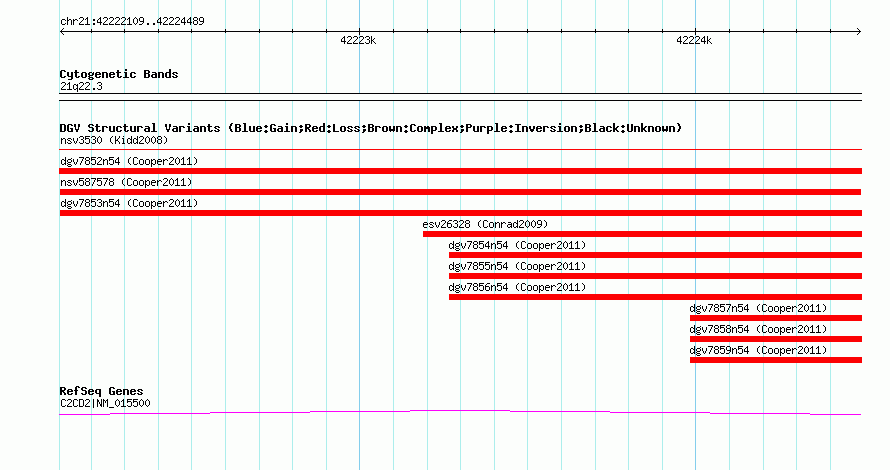The width and height of the screenshot is (890, 470).
Task: Select the dgv7854n54 red variant bar
Action: [656, 255]
